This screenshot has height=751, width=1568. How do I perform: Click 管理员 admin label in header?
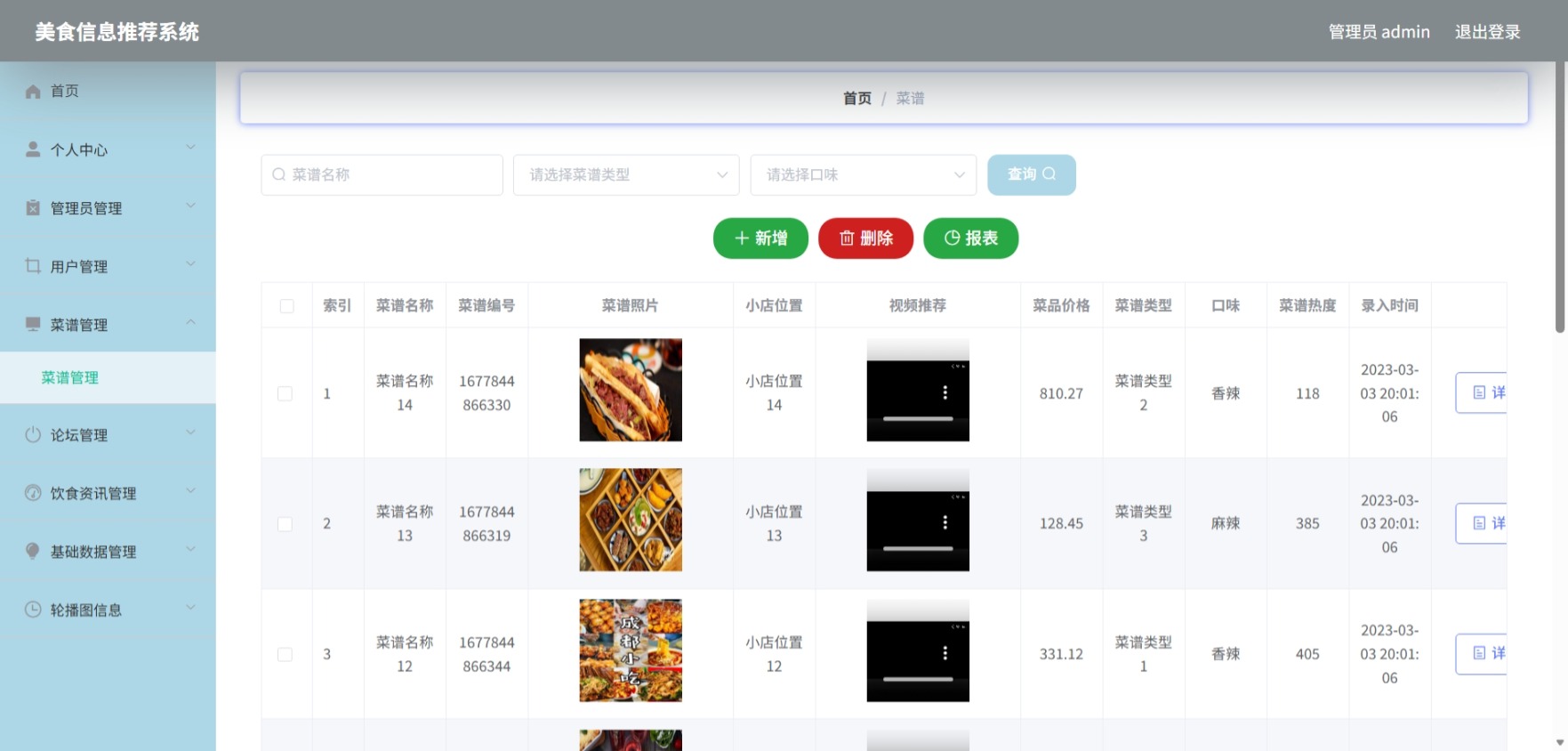tap(1379, 32)
